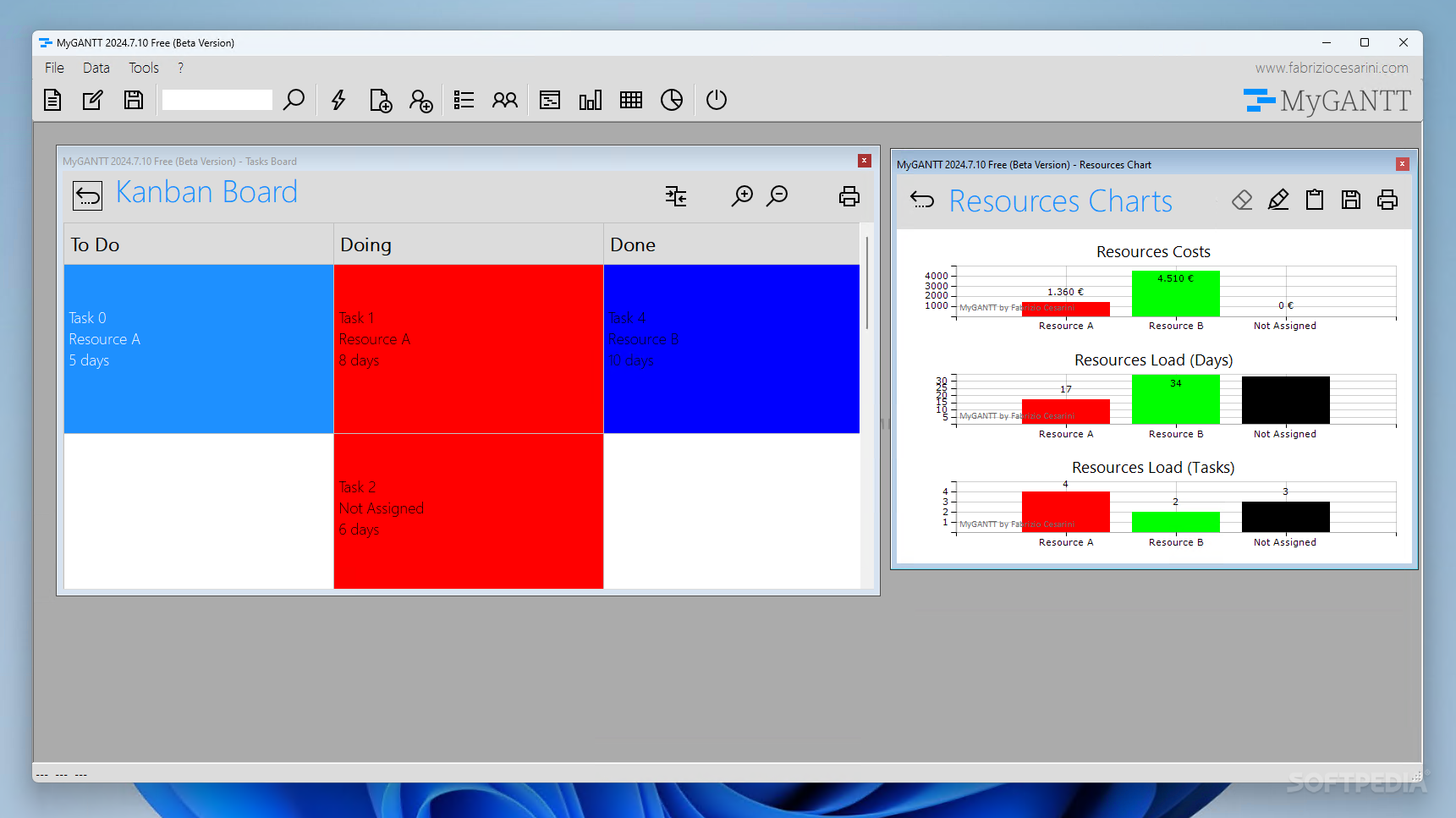Screen dimensions: 1456x818
Task: Click the New document icon in main toolbar
Action: click(x=52, y=100)
